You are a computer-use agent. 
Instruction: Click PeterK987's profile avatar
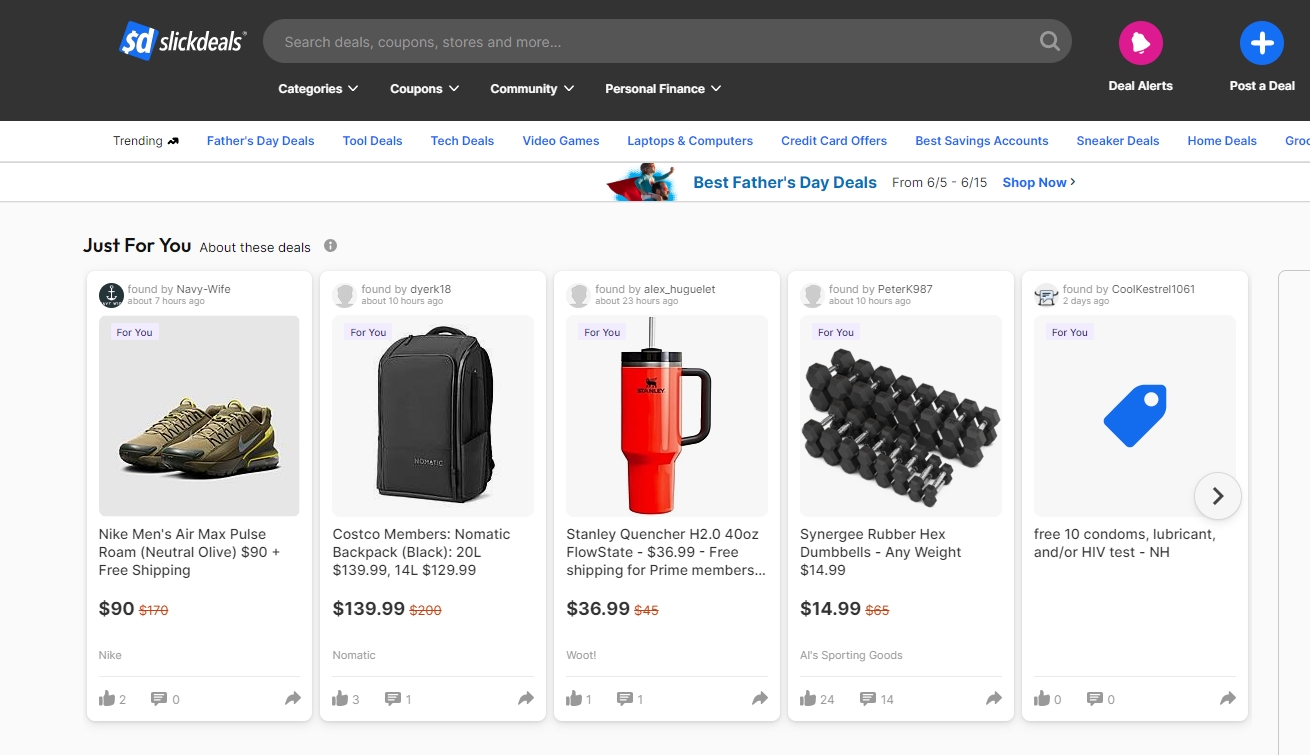click(813, 295)
